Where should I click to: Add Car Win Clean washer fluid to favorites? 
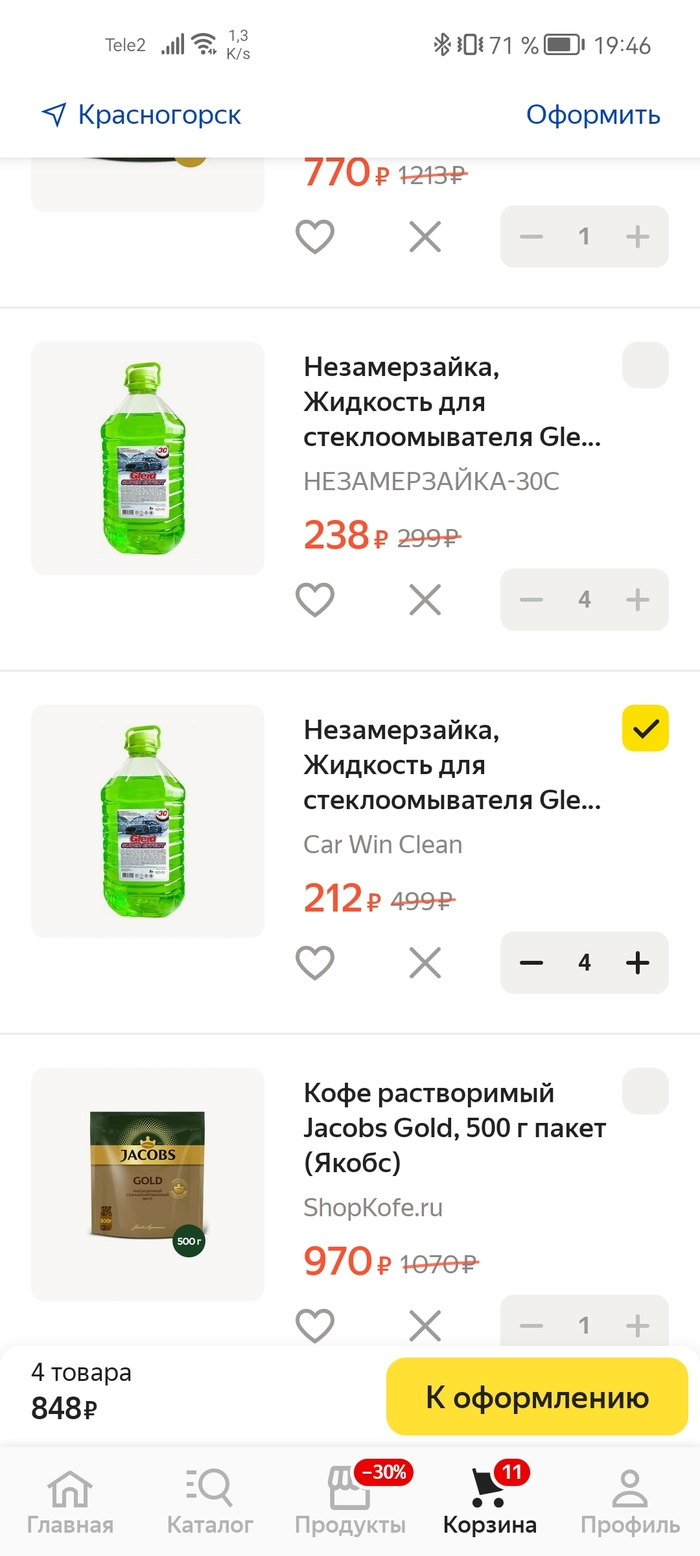point(314,962)
